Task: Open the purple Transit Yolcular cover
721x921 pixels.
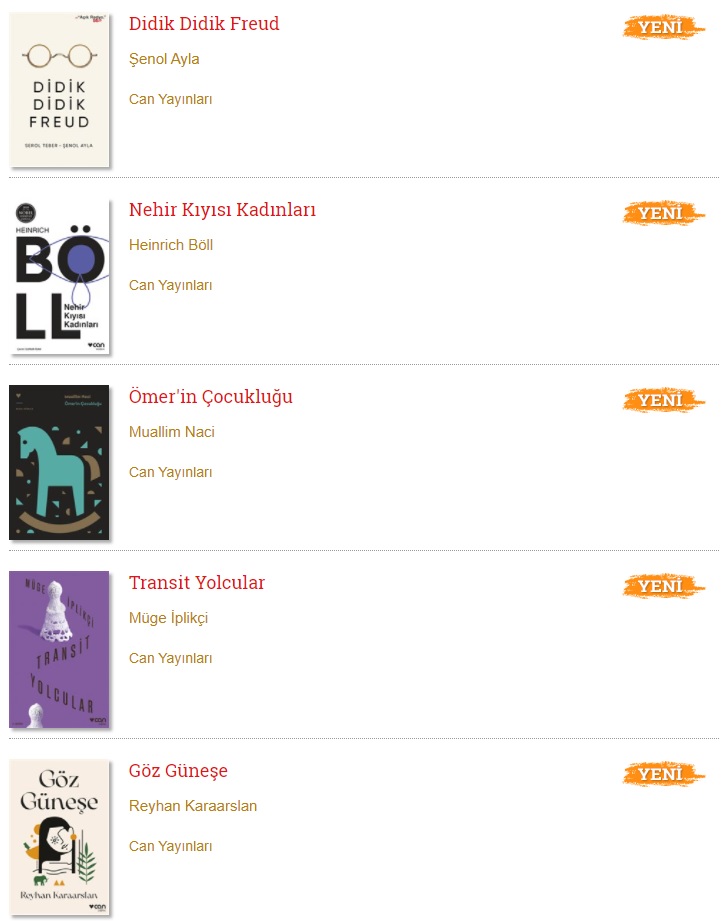Action: pyautogui.click(x=59, y=650)
